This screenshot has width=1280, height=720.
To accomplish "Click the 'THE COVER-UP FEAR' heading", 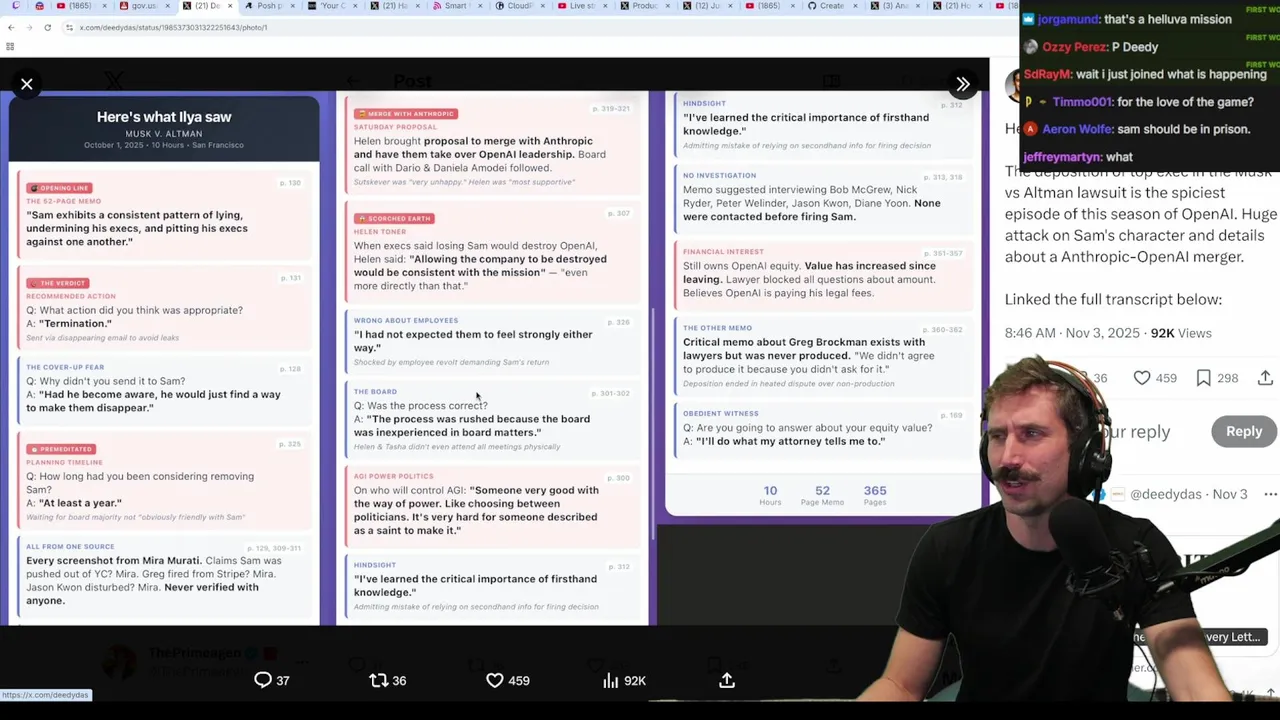I will click(65, 368).
